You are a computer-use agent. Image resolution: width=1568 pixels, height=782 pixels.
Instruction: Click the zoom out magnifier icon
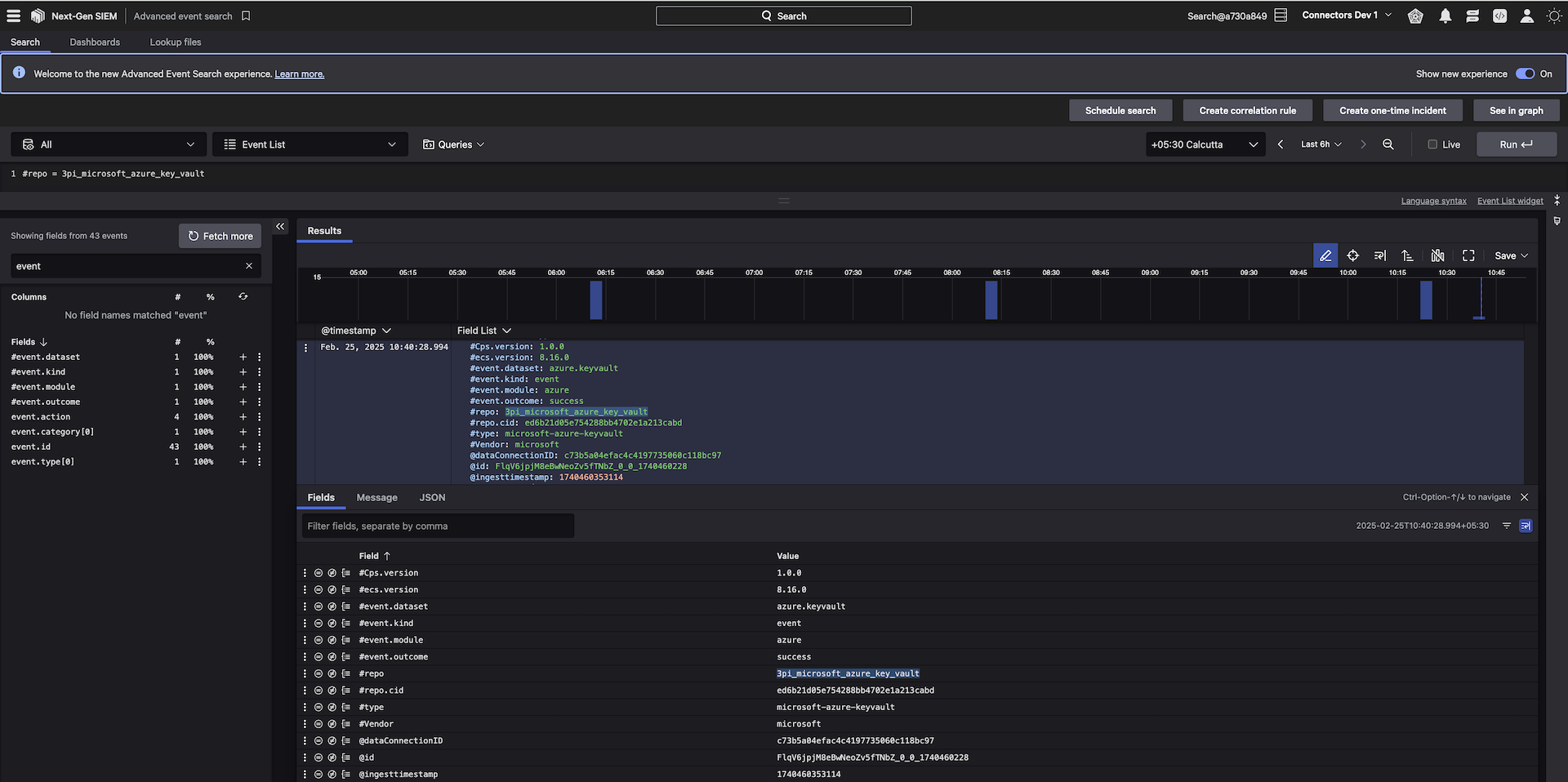click(x=1388, y=144)
